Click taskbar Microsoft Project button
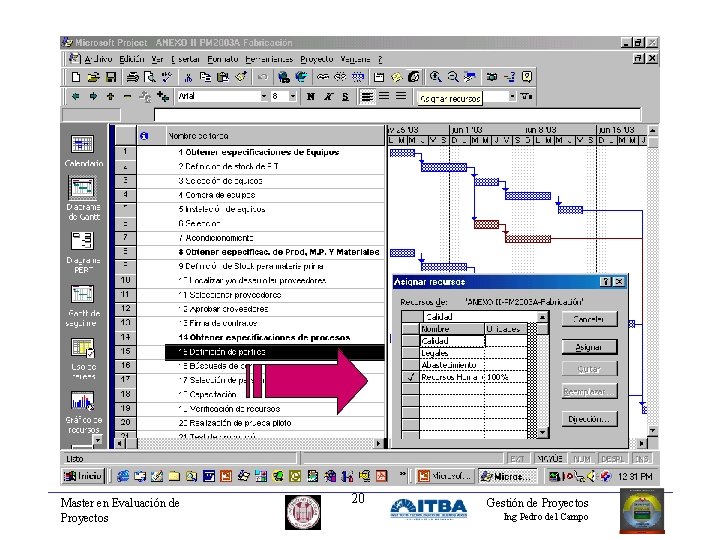 click(507, 477)
